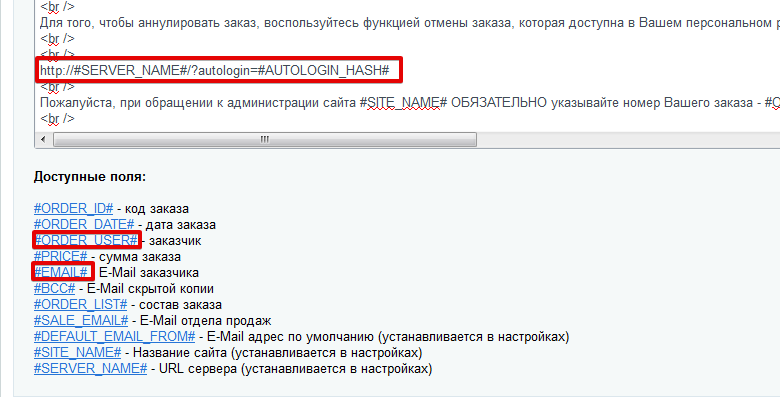Click the line starting with 'Пожалуйста, при обращении'
This screenshot has height=397, width=780.
click(x=409, y=102)
